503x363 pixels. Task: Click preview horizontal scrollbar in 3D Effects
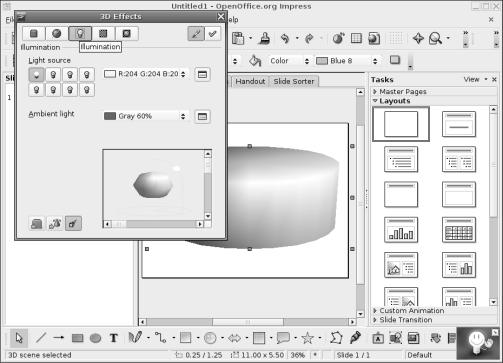point(153,224)
